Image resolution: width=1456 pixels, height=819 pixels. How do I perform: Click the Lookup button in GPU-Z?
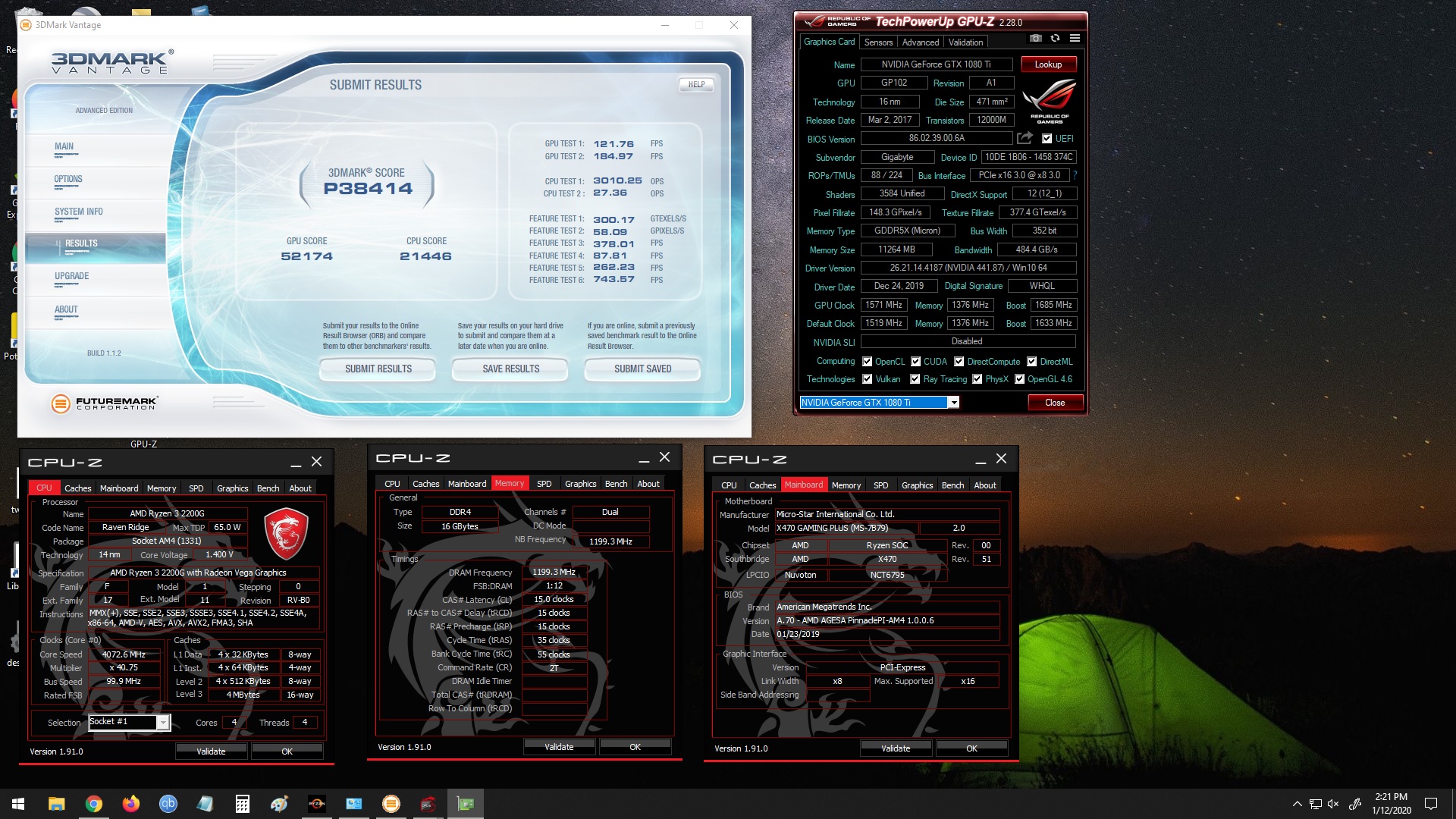click(1048, 64)
